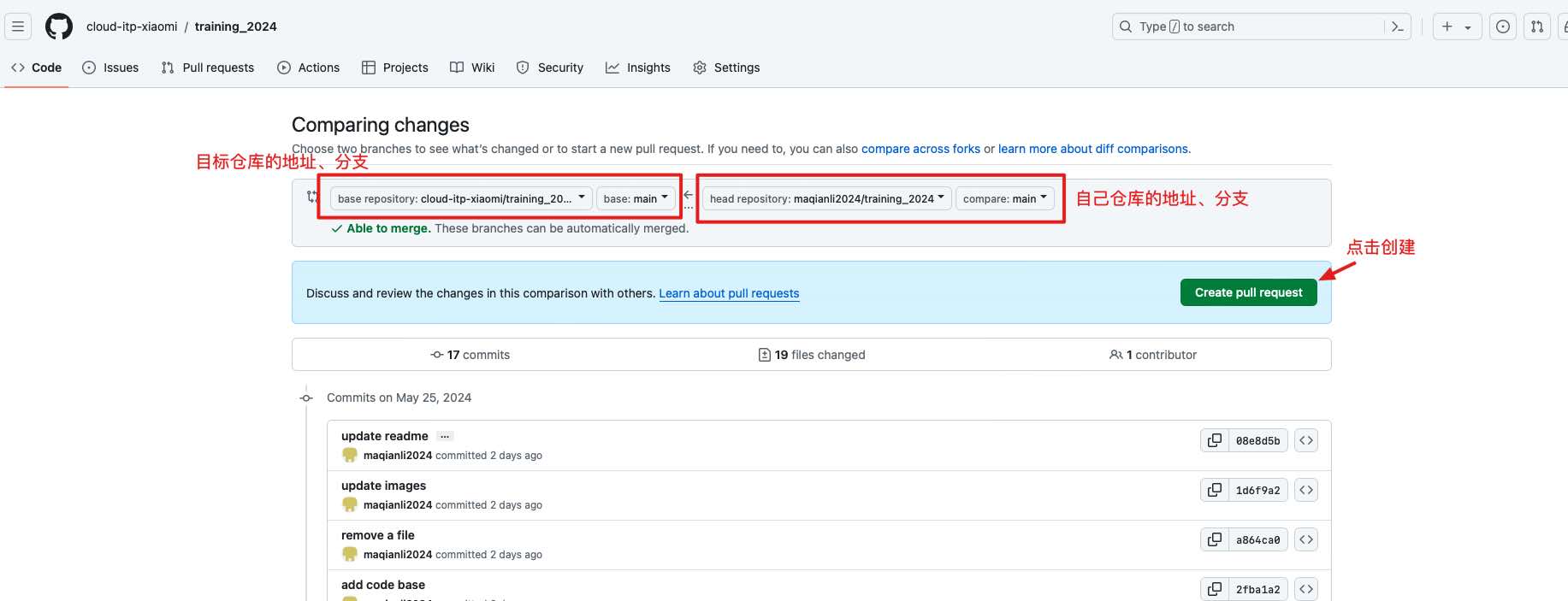Copy full SHA for 2fba1a2
1568x601 pixels.
1214,589
